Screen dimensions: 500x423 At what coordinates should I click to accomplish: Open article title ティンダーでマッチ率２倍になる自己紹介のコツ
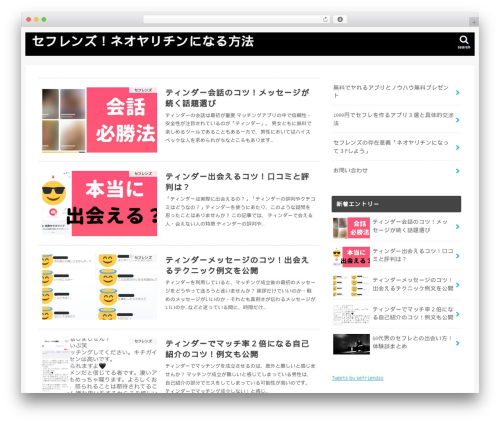(x=237, y=349)
